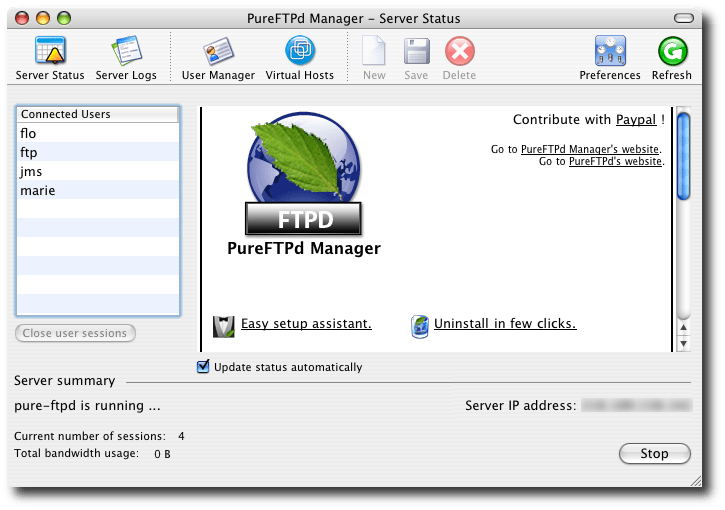Screen dimensions: 725x510
Task: Click the New document toolbar icon
Action: [x=374, y=51]
